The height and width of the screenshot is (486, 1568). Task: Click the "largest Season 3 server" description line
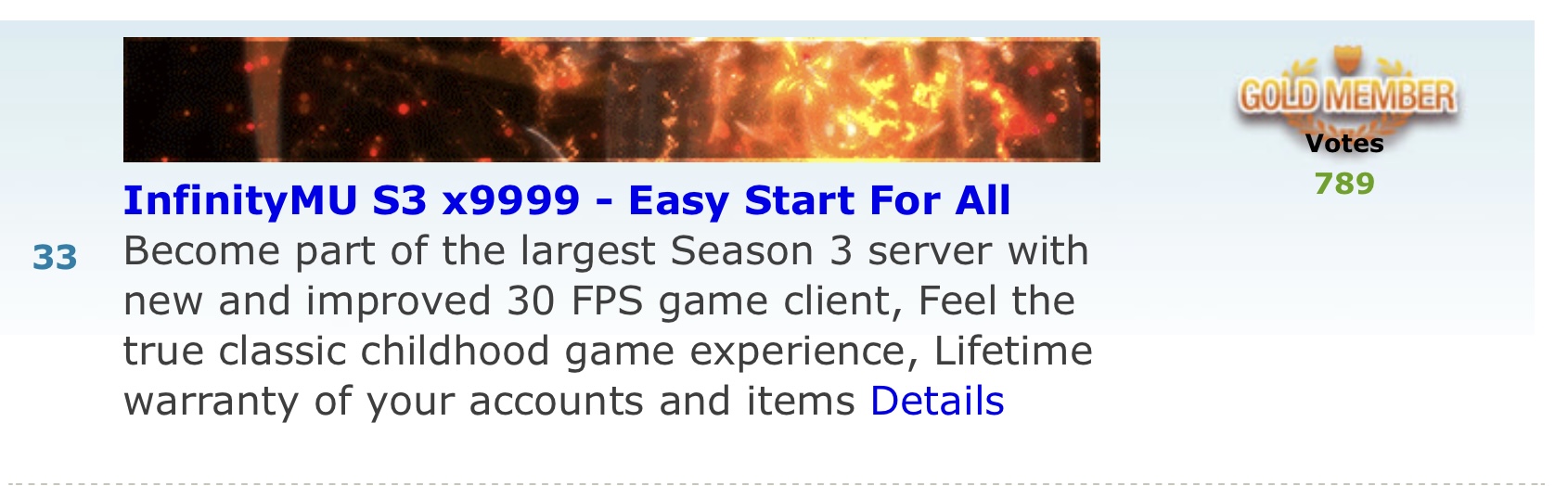click(x=606, y=251)
